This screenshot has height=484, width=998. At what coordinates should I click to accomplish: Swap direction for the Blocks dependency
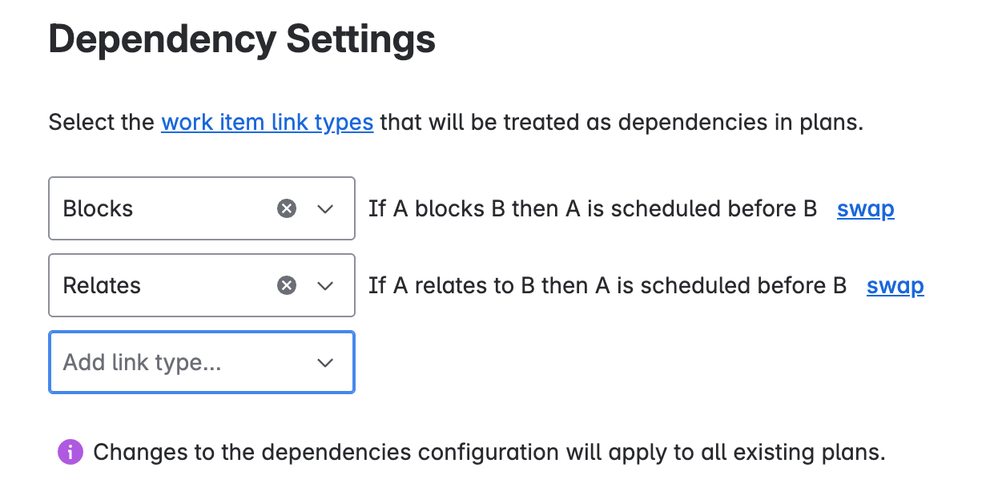point(866,209)
